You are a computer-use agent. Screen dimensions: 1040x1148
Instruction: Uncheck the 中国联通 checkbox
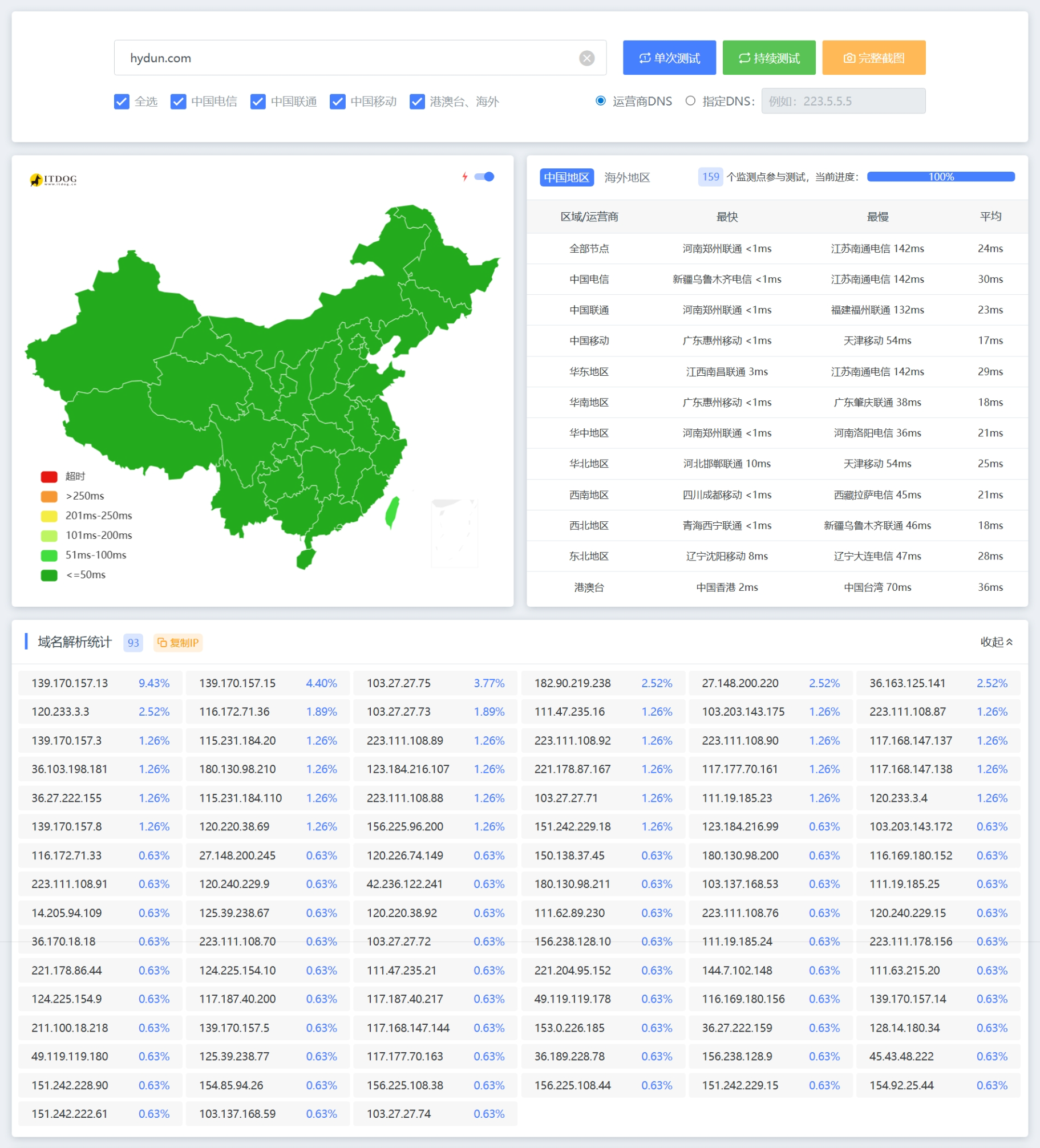[x=258, y=102]
